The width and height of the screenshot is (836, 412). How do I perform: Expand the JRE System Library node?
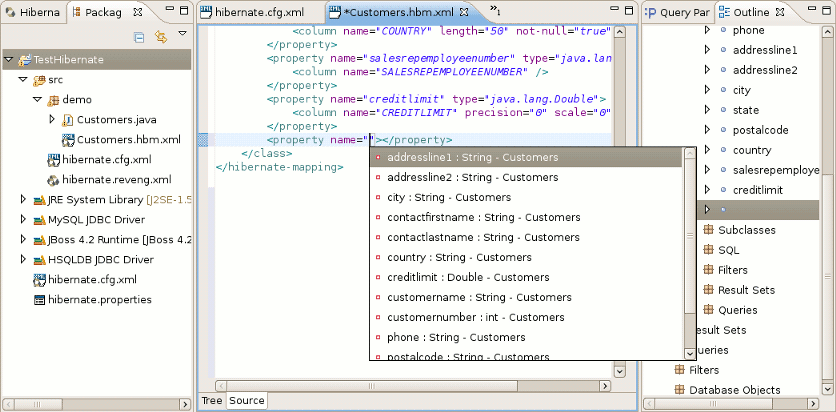coord(23,200)
